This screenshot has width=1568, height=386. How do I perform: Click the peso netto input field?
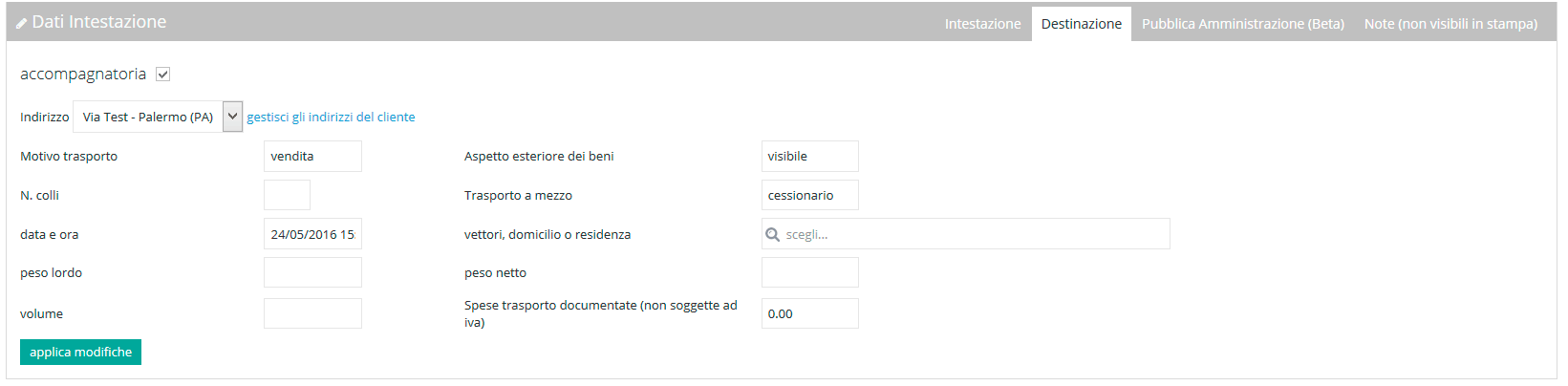coord(809,272)
